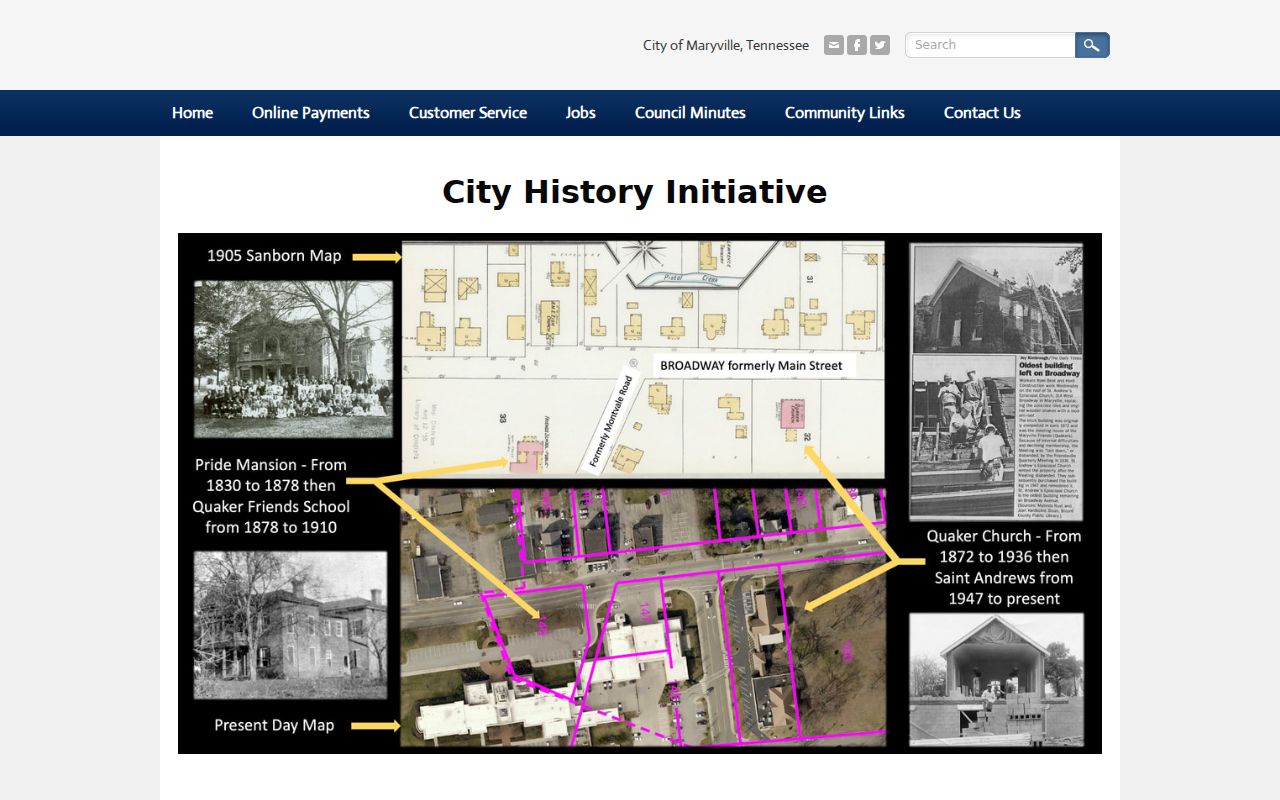Open the Facebook icon link
The image size is (1280, 800).
[x=857, y=45]
